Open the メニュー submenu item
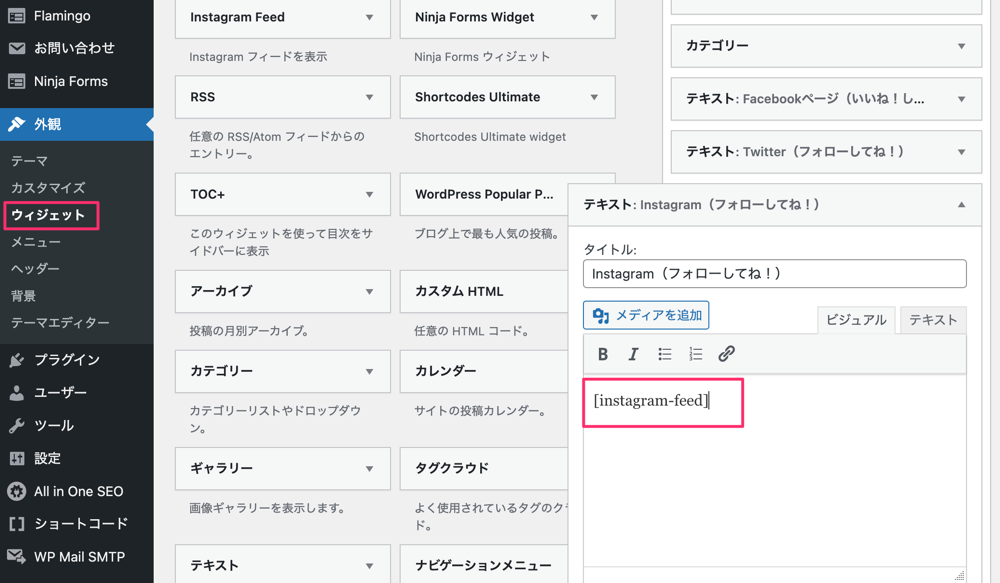Image resolution: width=1000 pixels, height=583 pixels. point(36,242)
